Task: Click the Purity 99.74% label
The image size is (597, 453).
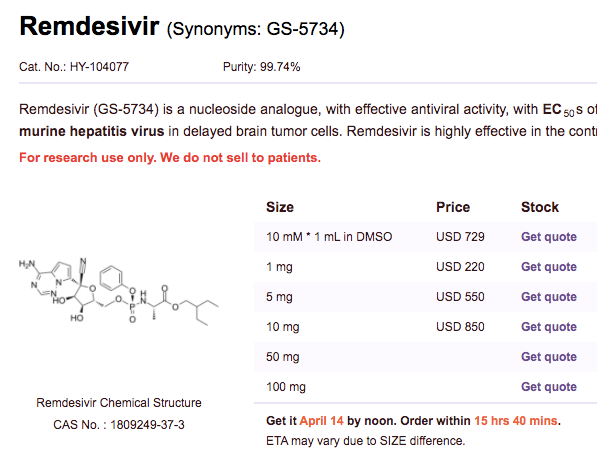Action: coord(262,67)
